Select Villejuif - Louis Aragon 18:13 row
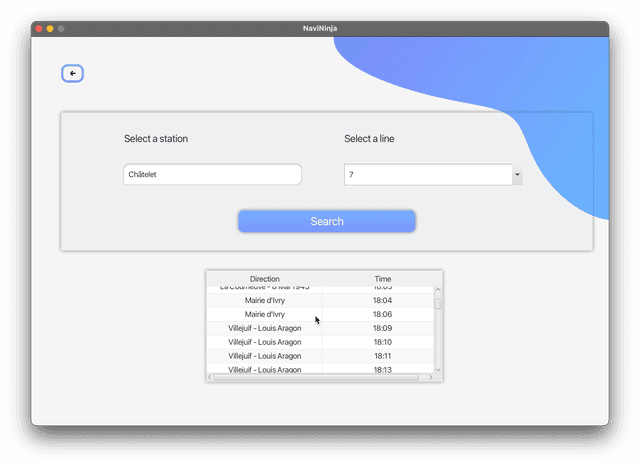Viewport: 640px width, 467px height. 320,369
